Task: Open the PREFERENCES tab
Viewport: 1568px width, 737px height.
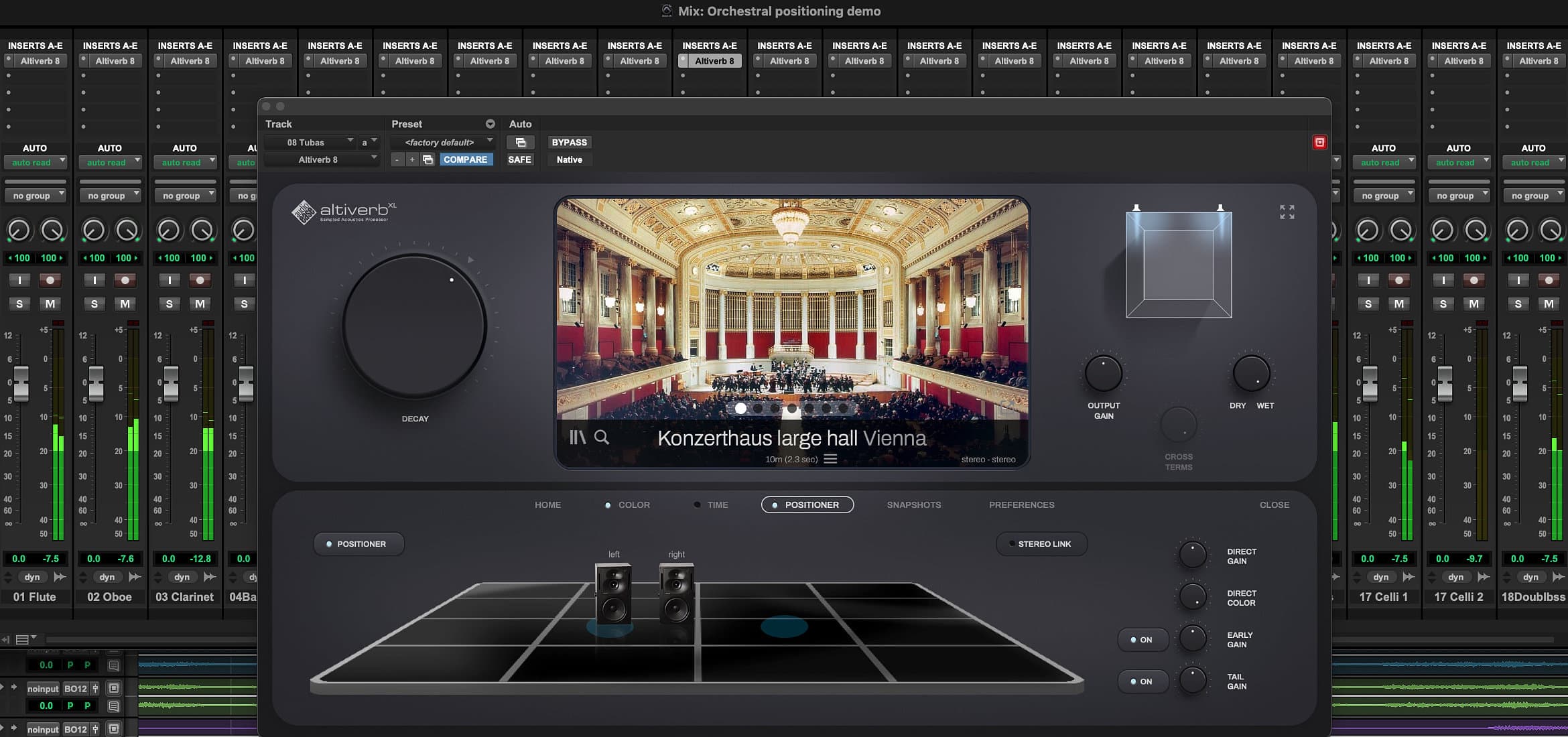Action: tap(1022, 505)
